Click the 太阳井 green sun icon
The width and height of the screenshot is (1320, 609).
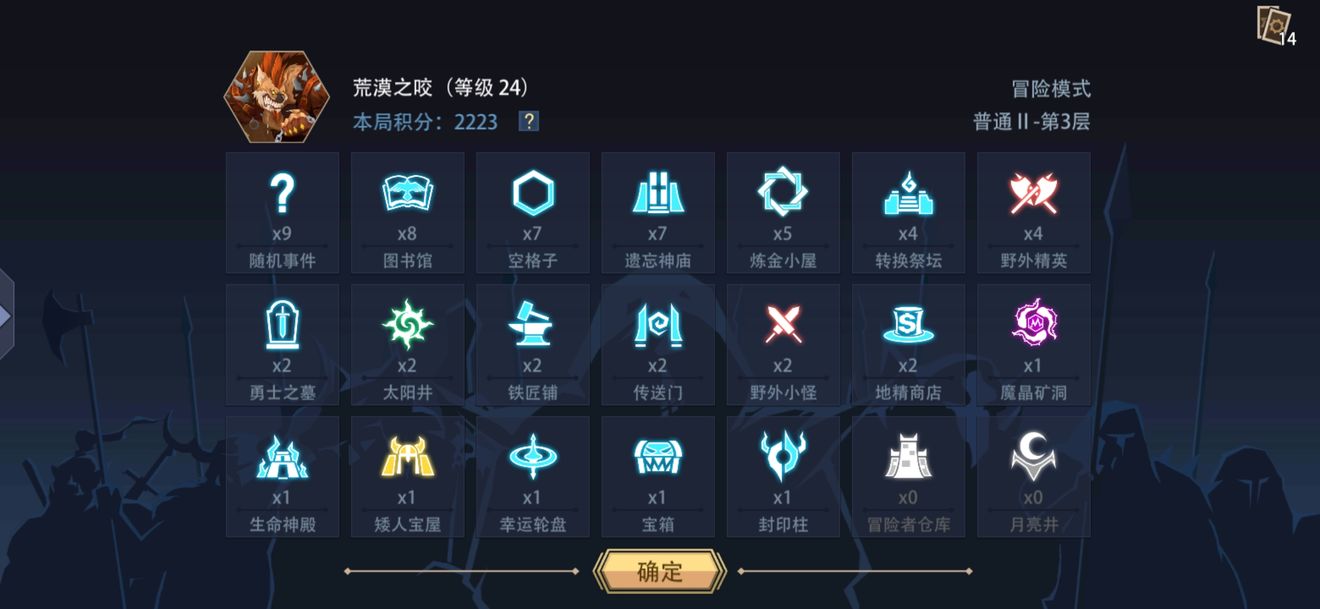tap(408, 325)
